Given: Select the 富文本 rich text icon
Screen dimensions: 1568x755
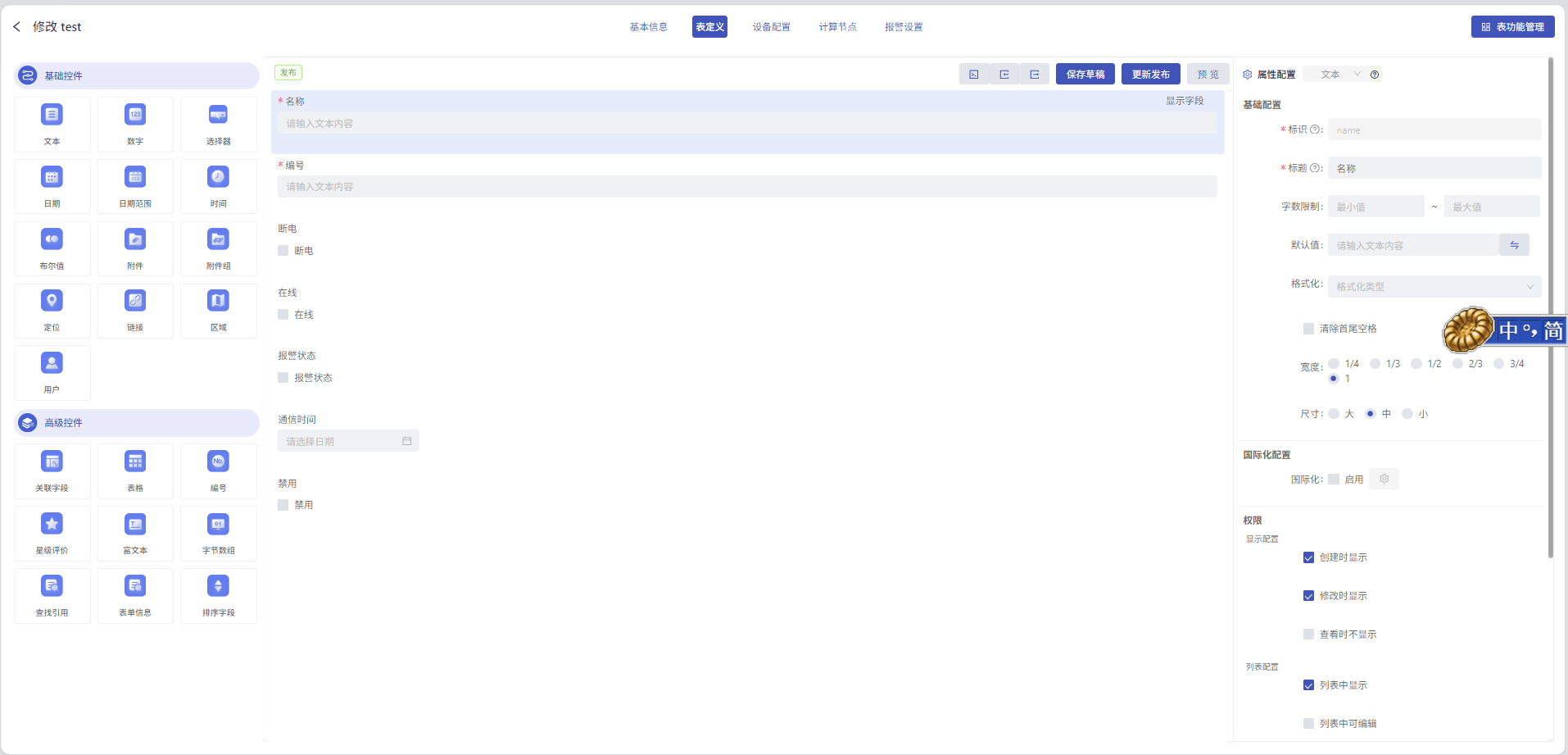Looking at the screenshot, I should (x=135, y=524).
